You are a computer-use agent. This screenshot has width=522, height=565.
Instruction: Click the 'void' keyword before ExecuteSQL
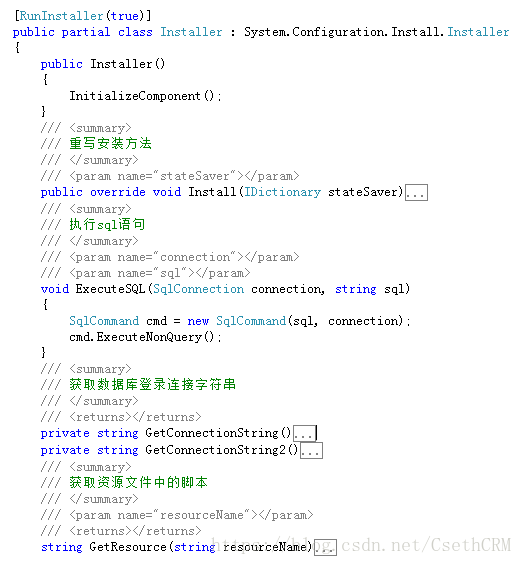[55, 289]
